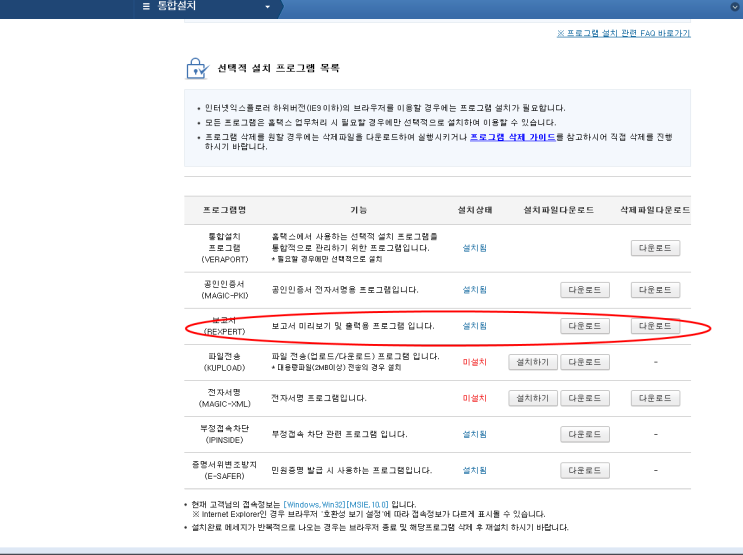The width and height of the screenshot is (743, 555).
Task: Download the MAGIC-XML delete file
Action: pyautogui.click(x=655, y=398)
